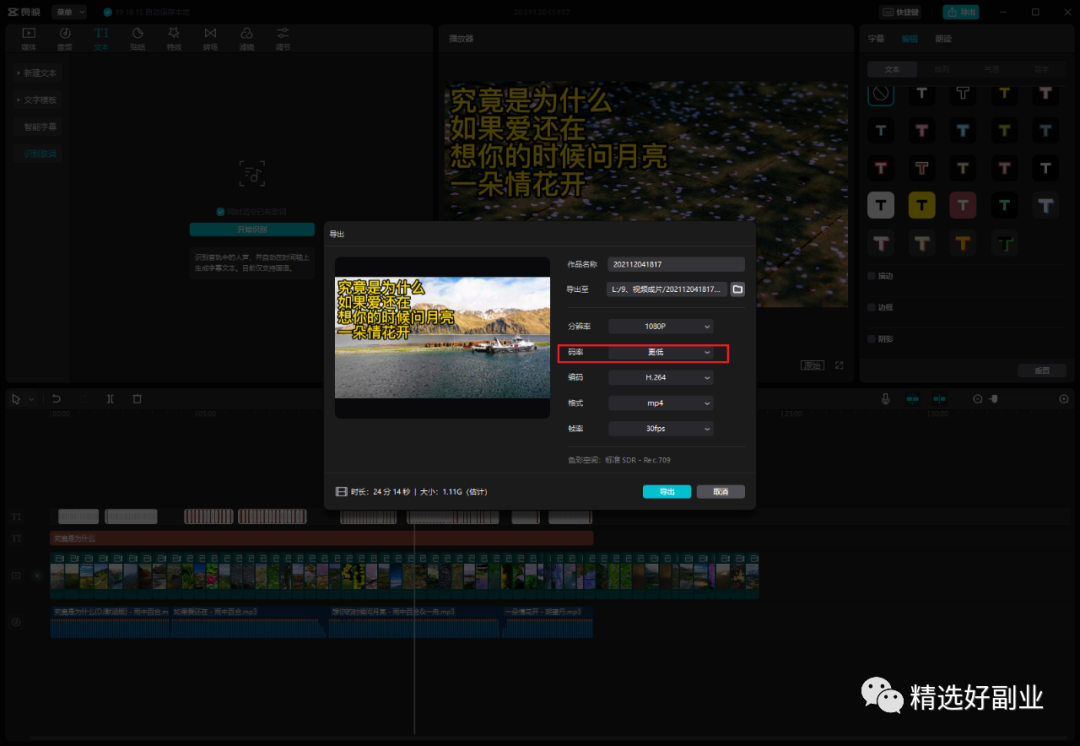Image resolution: width=1080 pixels, height=746 pixels.
Task: Open the 媒体 (Media) panel icon
Action: (28, 38)
